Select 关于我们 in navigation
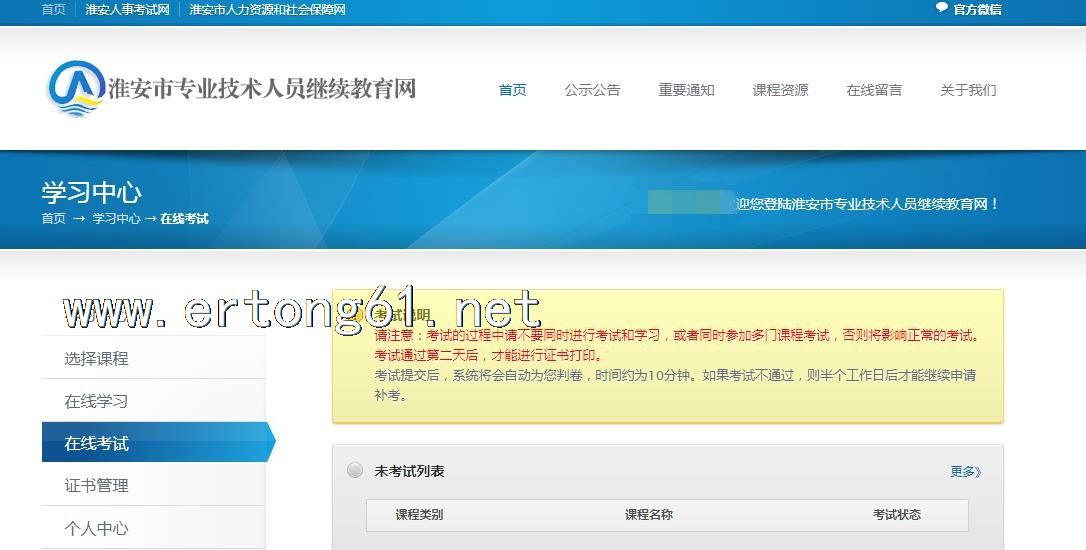The height and width of the screenshot is (550, 1086). pos(968,90)
